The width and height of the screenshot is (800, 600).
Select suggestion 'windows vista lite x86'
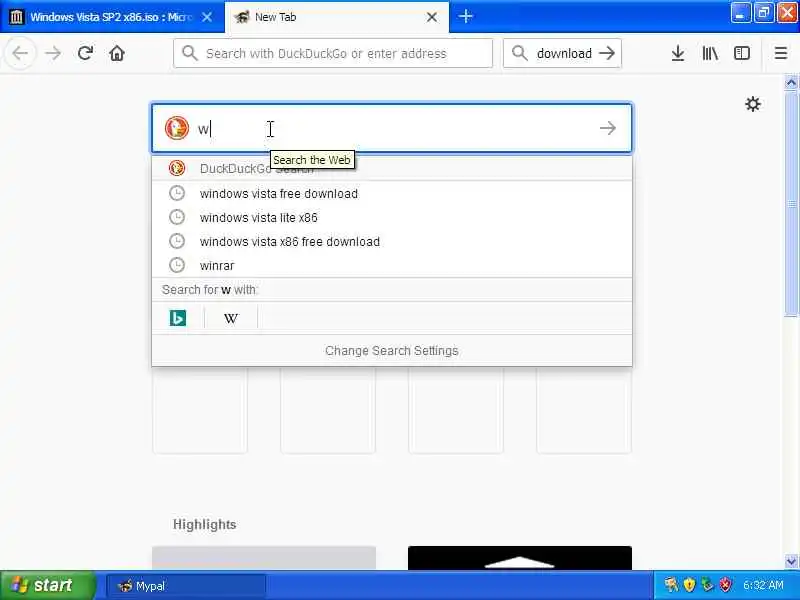click(x=392, y=217)
